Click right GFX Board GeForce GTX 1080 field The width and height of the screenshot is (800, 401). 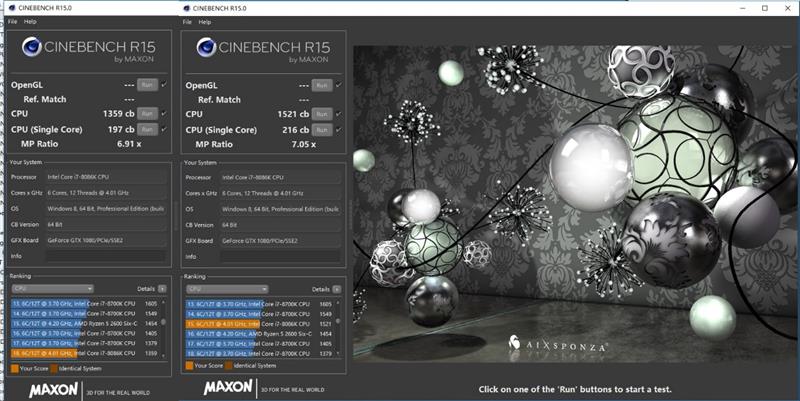pyautogui.click(x=281, y=240)
